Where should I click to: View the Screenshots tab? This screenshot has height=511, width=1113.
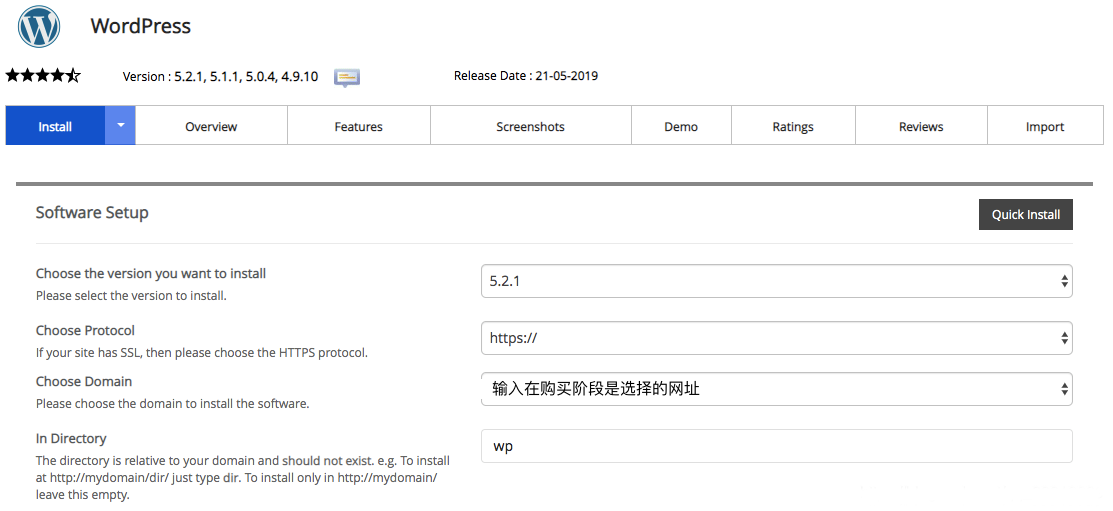tap(530, 126)
